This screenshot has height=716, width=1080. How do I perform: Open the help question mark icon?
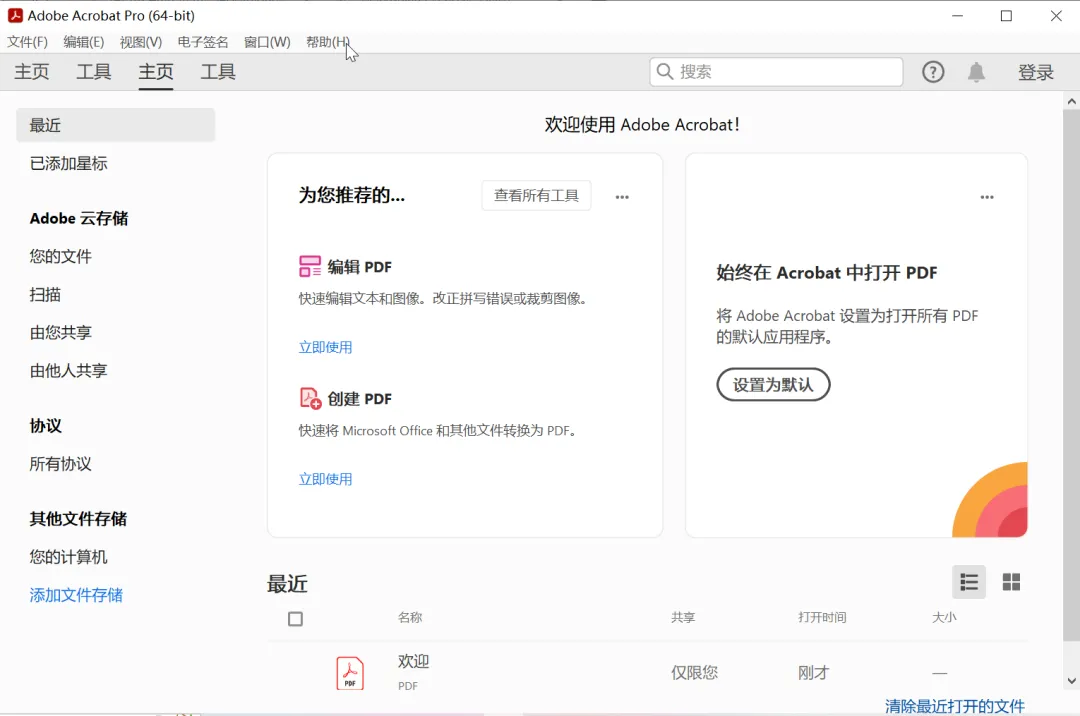point(933,72)
